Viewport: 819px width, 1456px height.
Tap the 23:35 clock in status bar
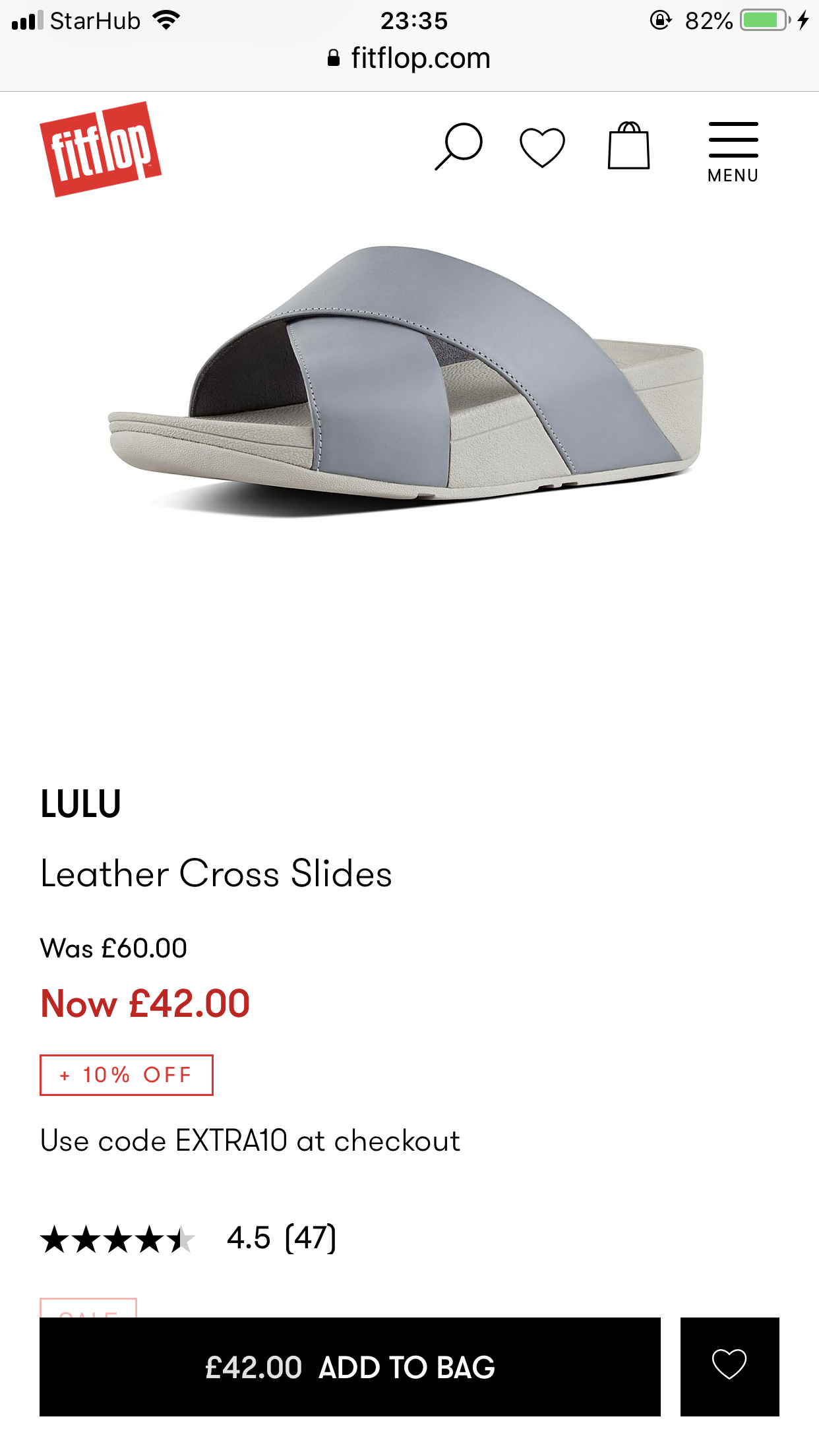tap(414, 20)
